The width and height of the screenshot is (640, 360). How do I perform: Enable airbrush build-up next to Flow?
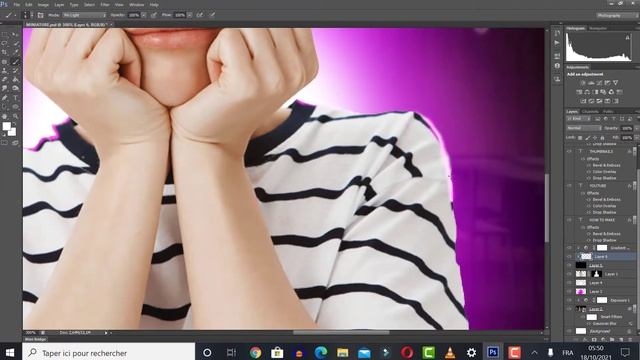200,15
